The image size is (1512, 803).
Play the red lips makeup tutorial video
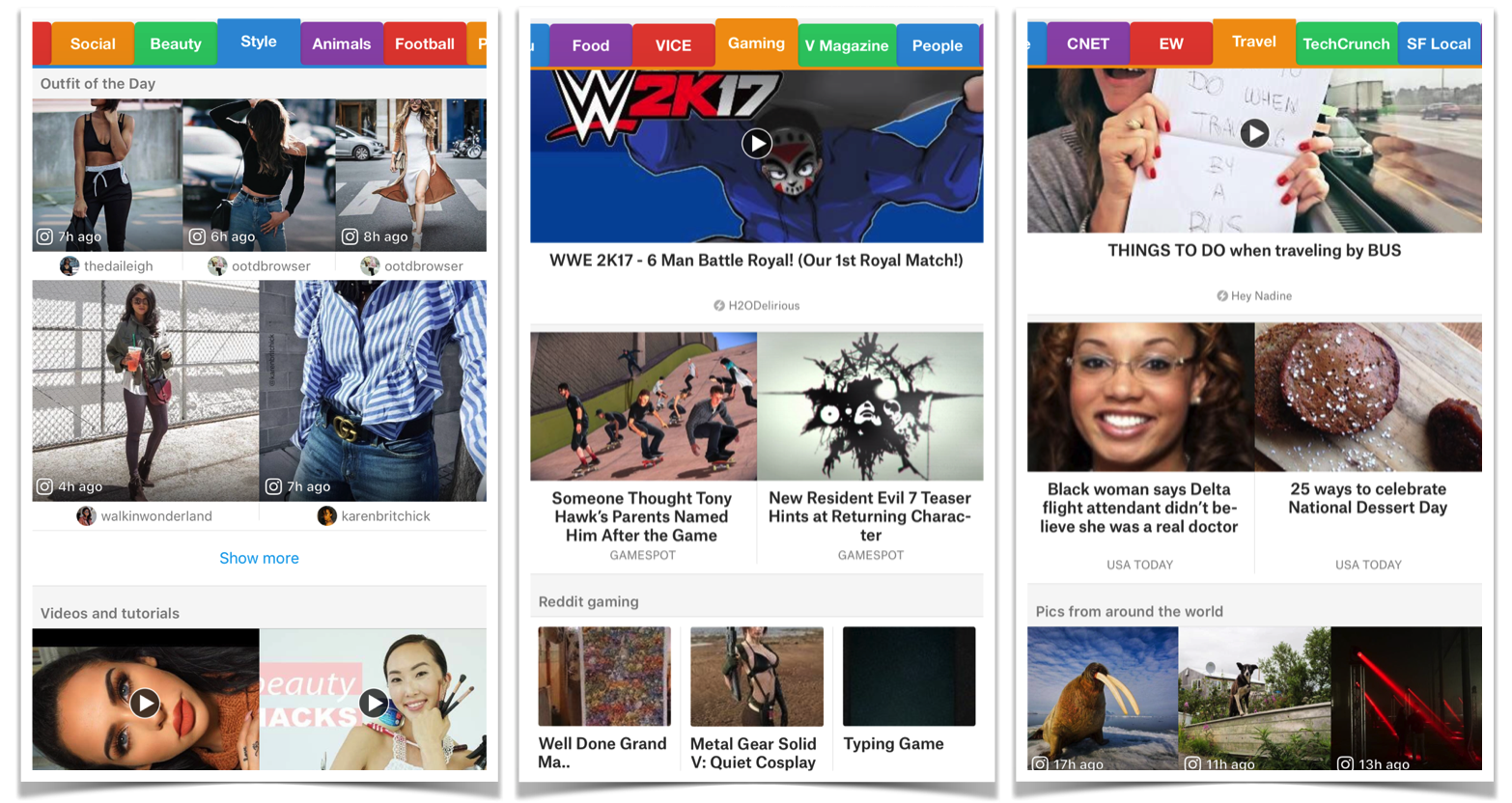[145, 703]
